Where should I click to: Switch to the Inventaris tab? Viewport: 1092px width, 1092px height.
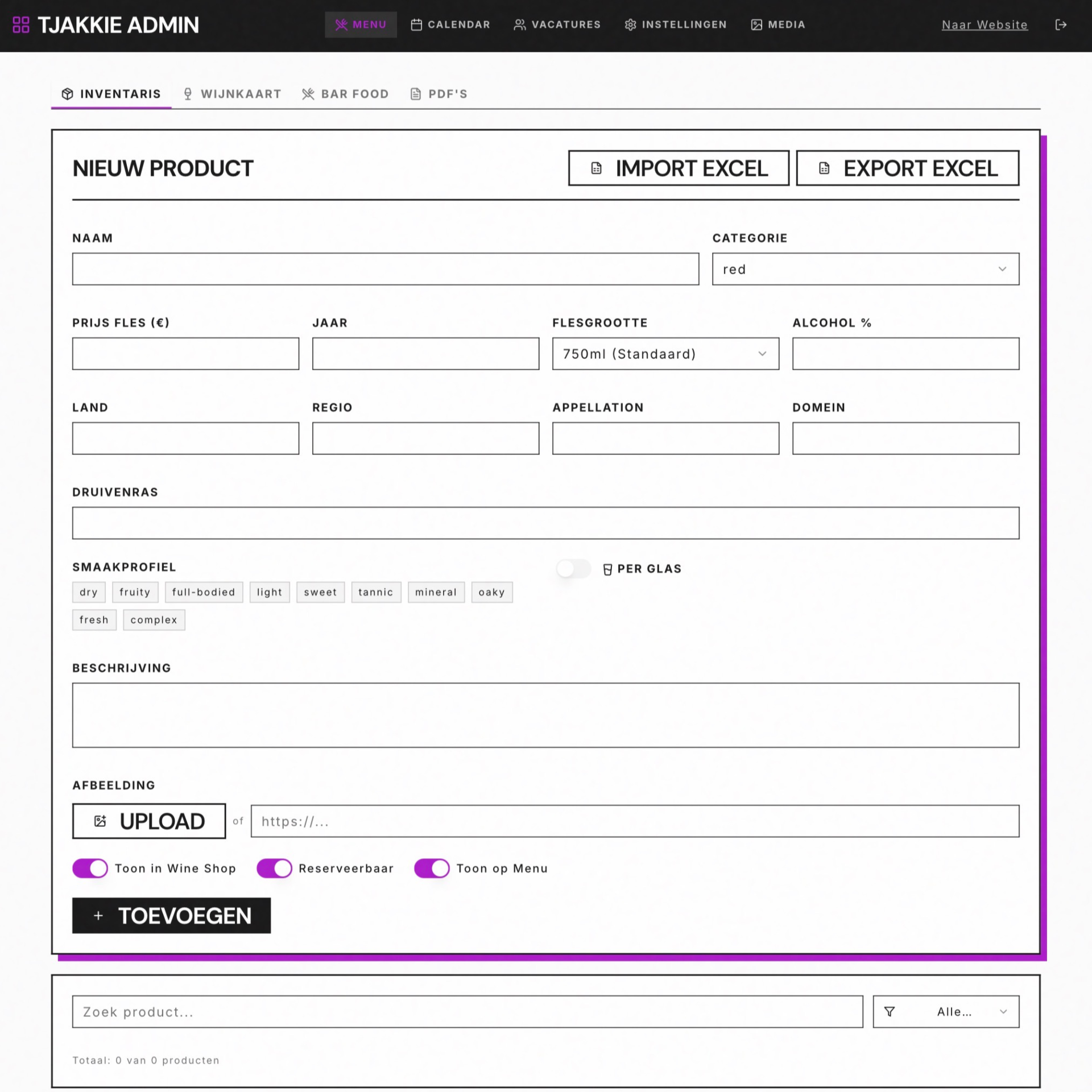point(111,94)
